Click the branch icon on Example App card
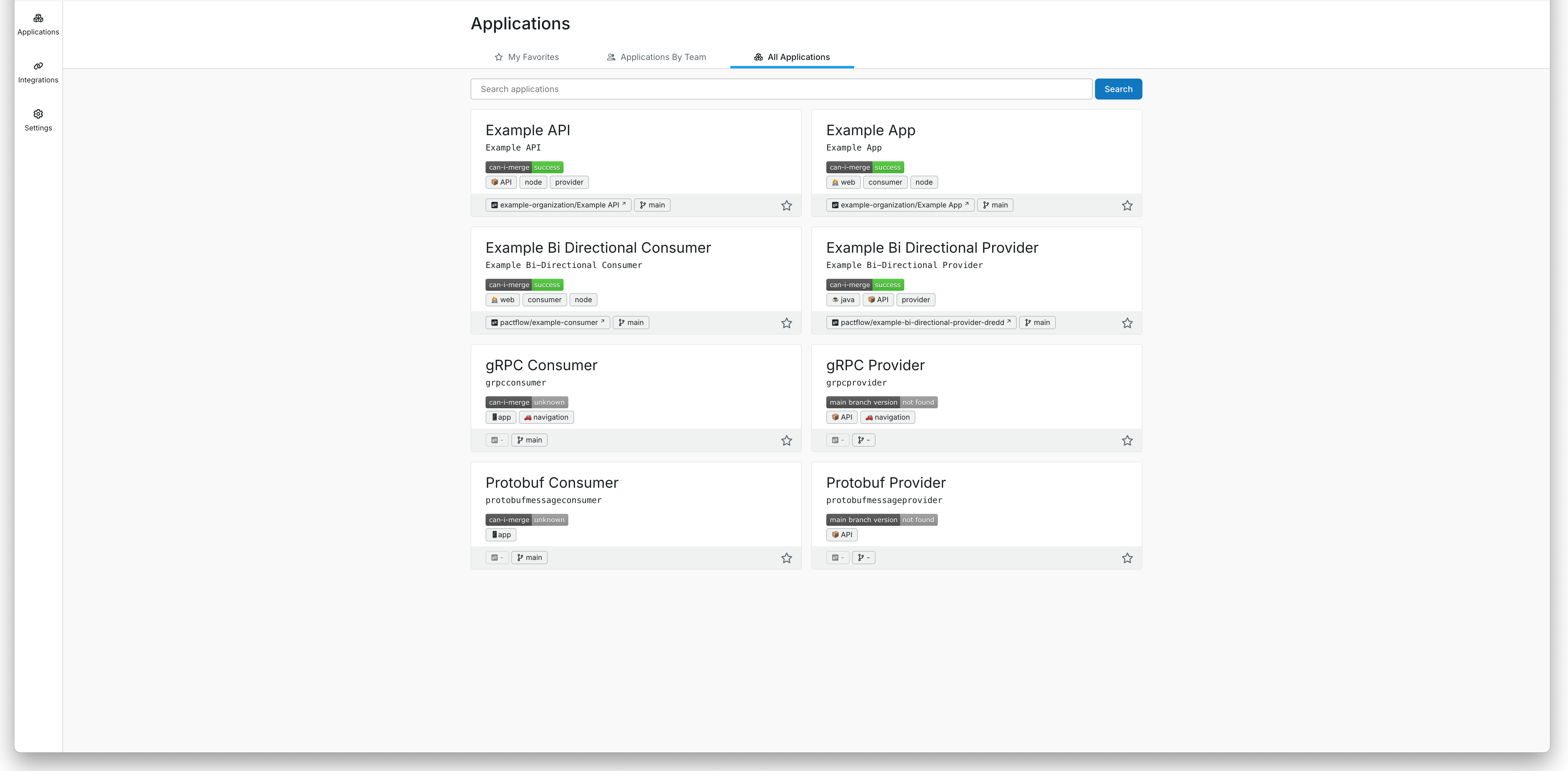The image size is (1568, 771). (985, 204)
